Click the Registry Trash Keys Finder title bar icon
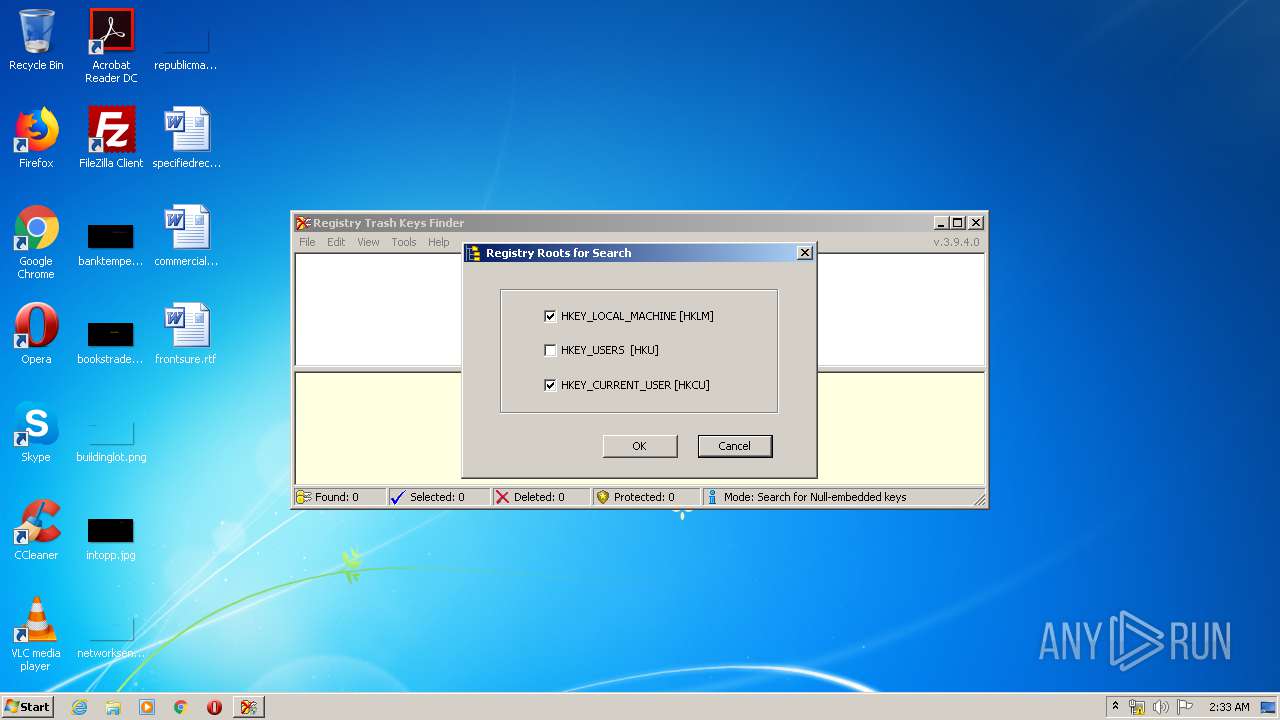Image resolution: width=1280 pixels, height=720 pixels. click(x=303, y=223)
